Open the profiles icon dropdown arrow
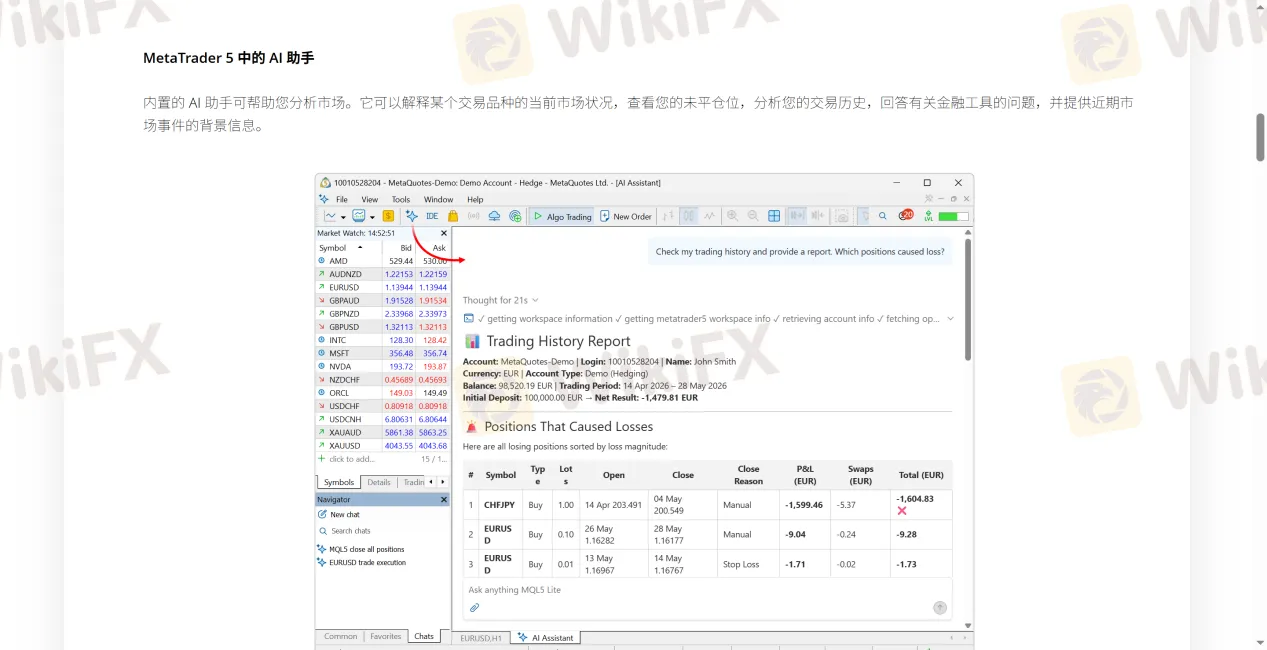Screen dimensions: 1267x650 (372, 217)
